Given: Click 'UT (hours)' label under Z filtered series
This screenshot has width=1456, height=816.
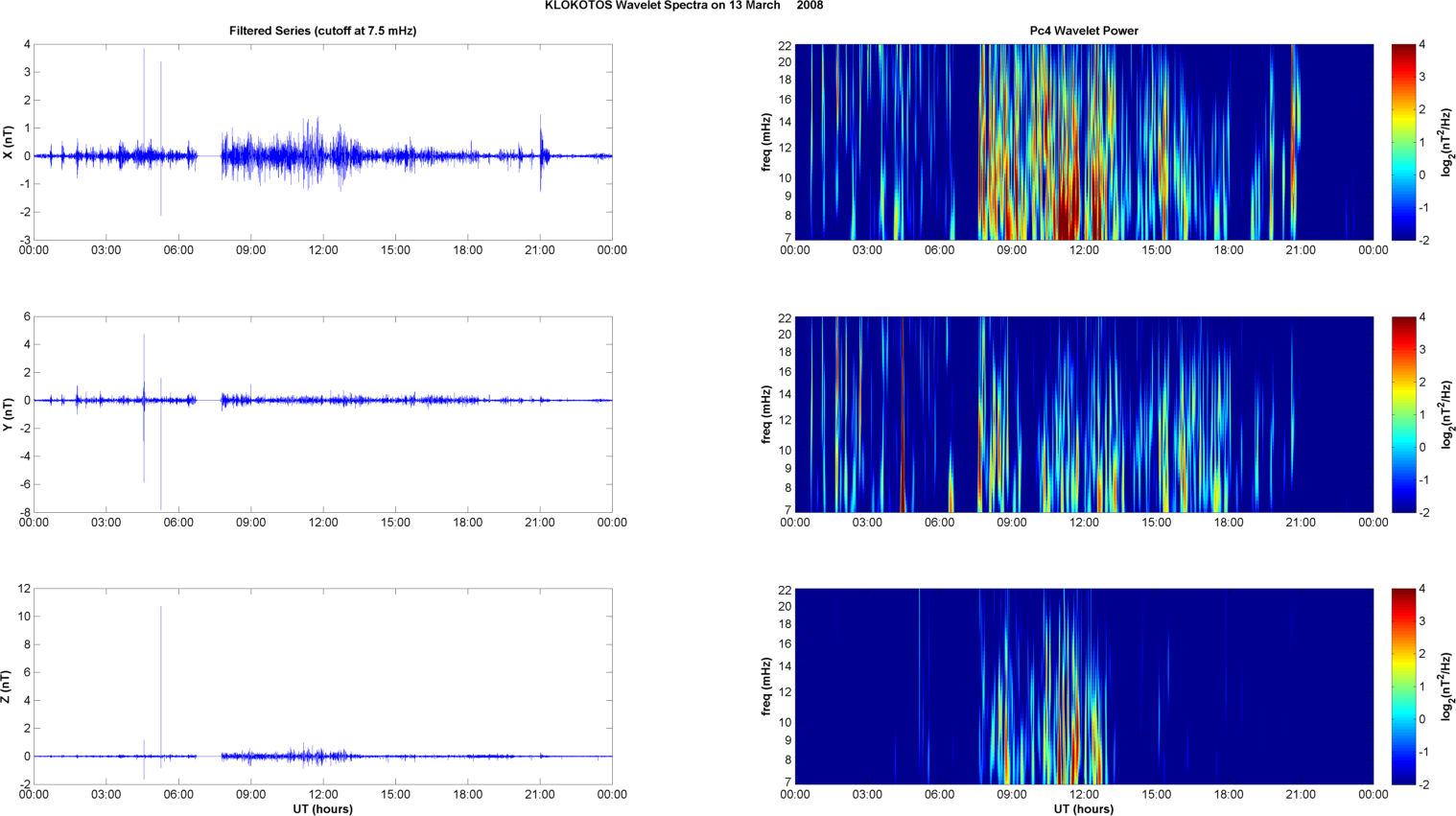Looking at the screenshot, I should tap(322, 809).
